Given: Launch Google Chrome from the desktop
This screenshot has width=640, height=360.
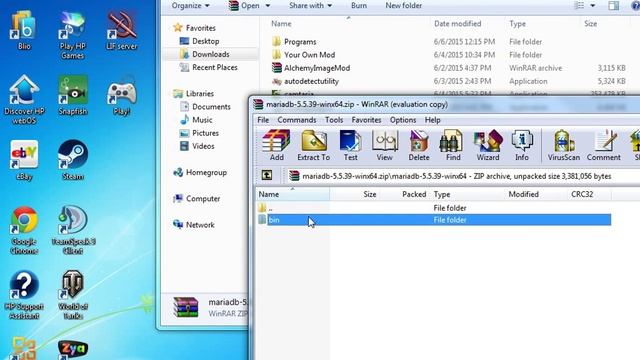Looking at the screenshot, I should [24, 230].
